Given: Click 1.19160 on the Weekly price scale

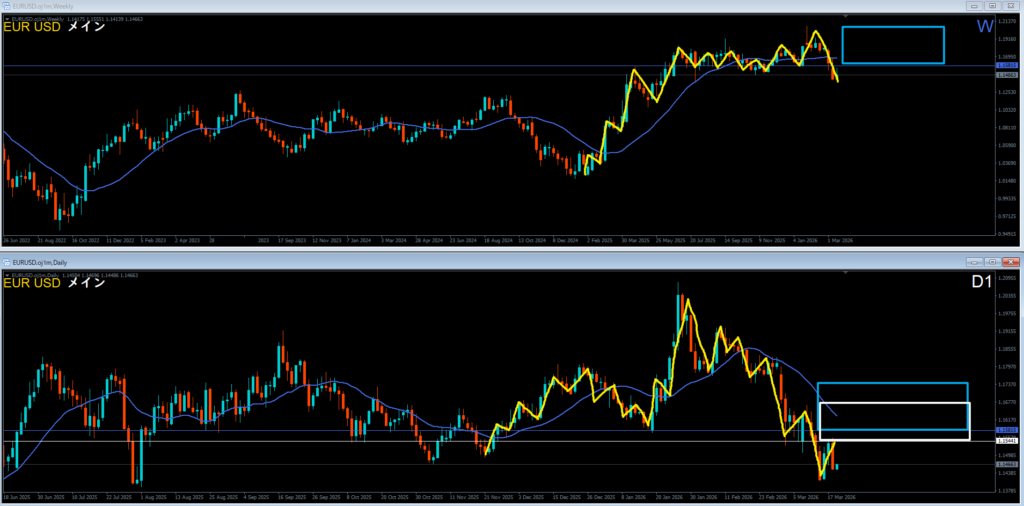Looking at the screenshot, I should click(1007, 39).
